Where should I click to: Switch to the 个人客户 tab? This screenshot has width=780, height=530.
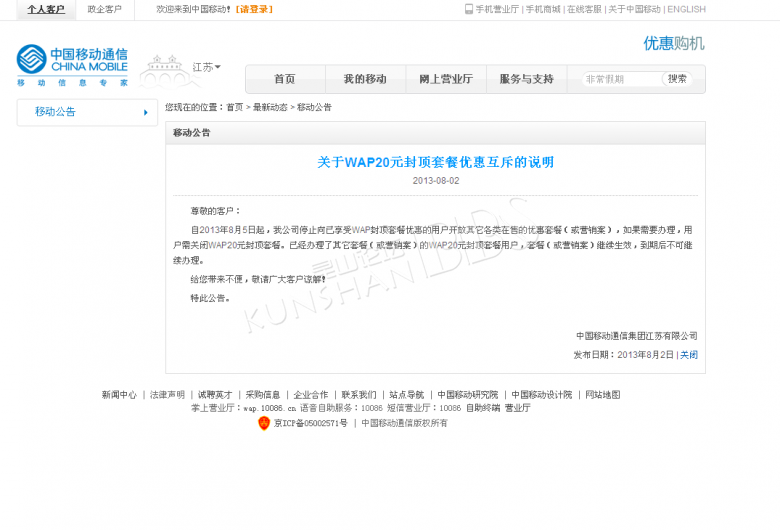46,9
